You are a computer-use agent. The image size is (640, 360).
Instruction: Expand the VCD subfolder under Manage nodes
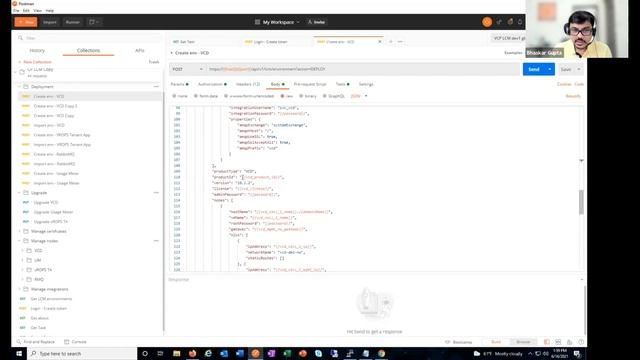[x=22, y=251]
